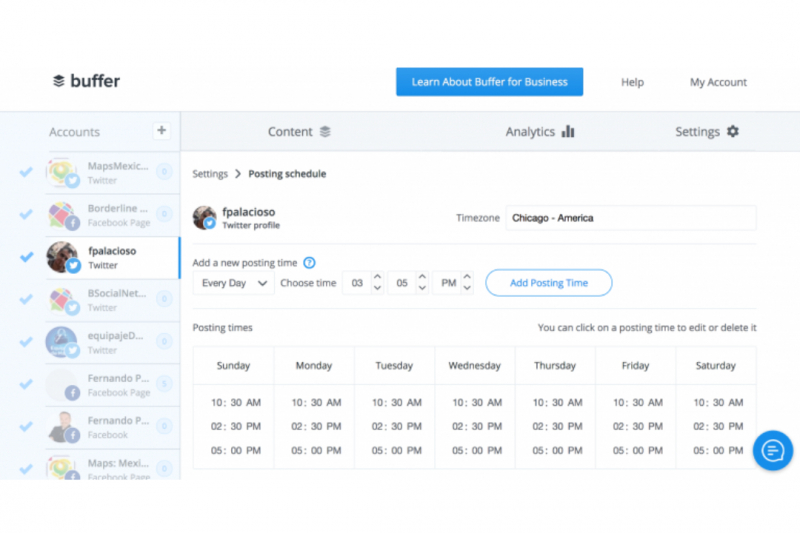Screen dimensions: 800x533
Task: Toggle checkmark for BSocialNet account
Action: (26, 300)
